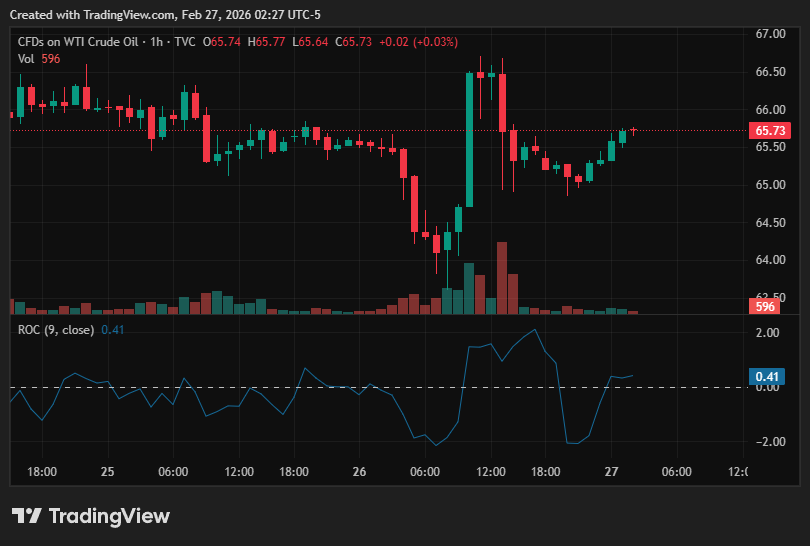The image size is (810, 546).
Task: Open the TradingView wordmark link
Action: (x=109, y=516)
